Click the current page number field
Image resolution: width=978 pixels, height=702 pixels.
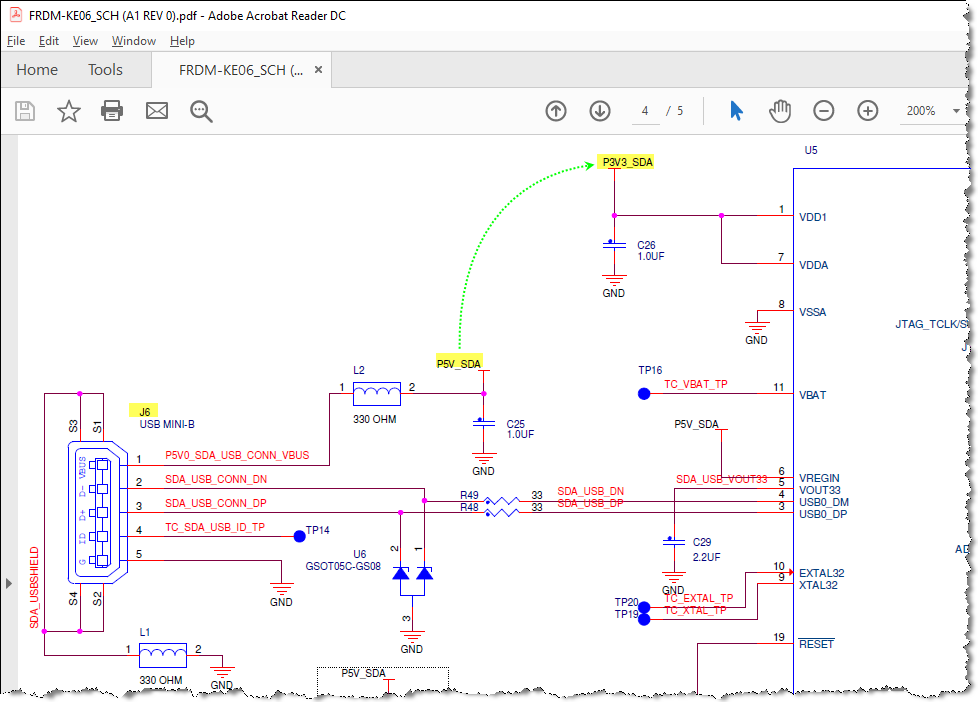[x=646, y=111]
